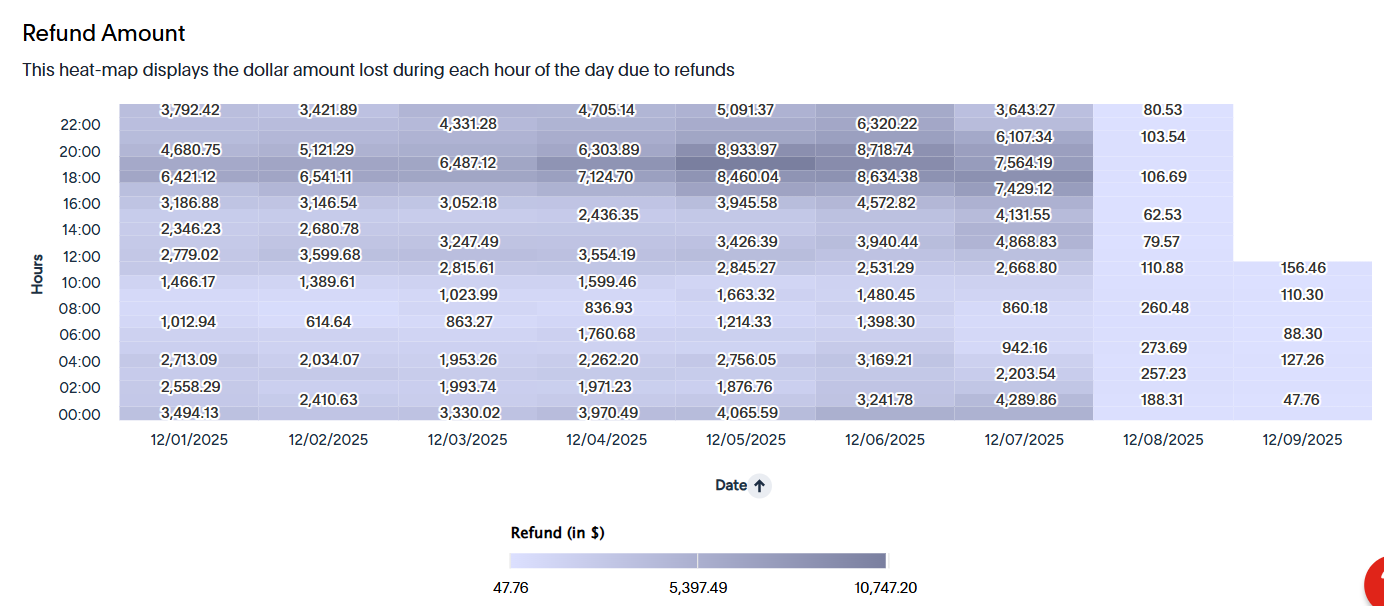Screen dimensions: 1384x606
Task: Click the 6,487.12 cell on 12/03/2025
Action: point(467,163)
